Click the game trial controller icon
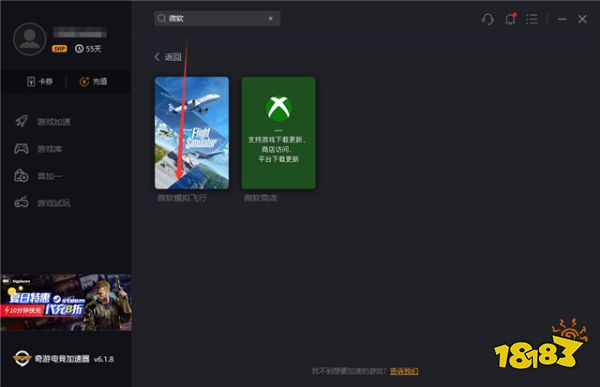 [21, 202]
